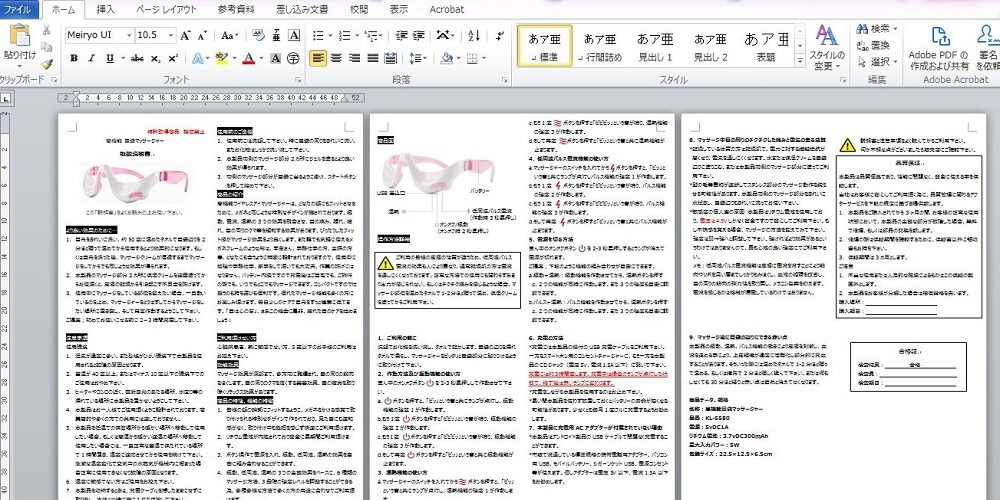Image resolution: width=1000 pixels, height=500 pixels.
Task: Click the Text Effects glowing A icon
Action: pos(198,58)
